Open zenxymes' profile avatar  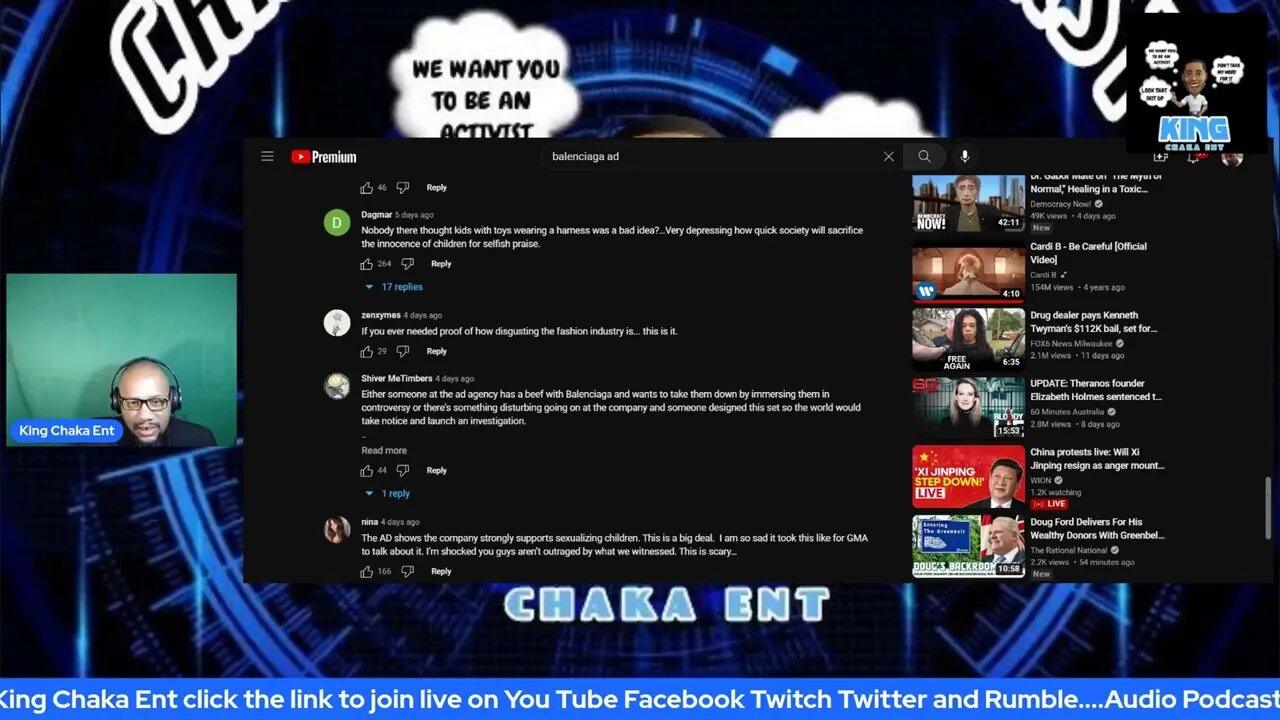coord(337,322)
